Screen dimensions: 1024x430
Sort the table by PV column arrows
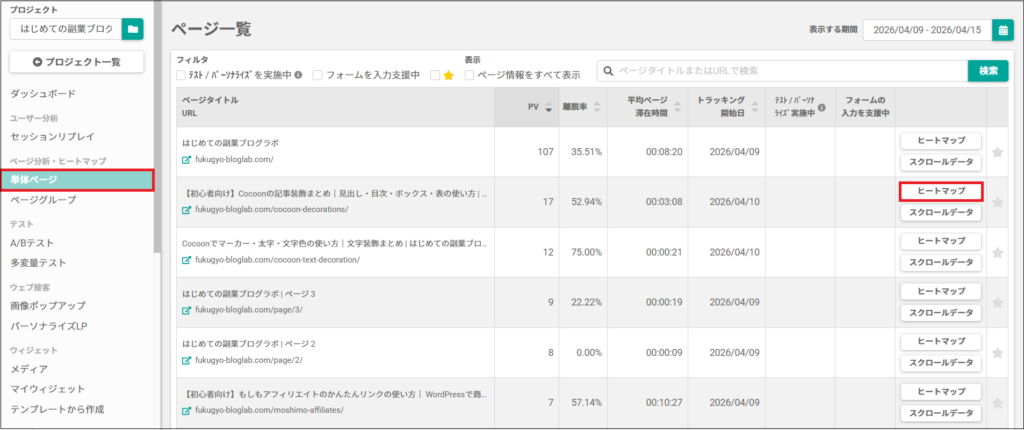pos(548,107)
